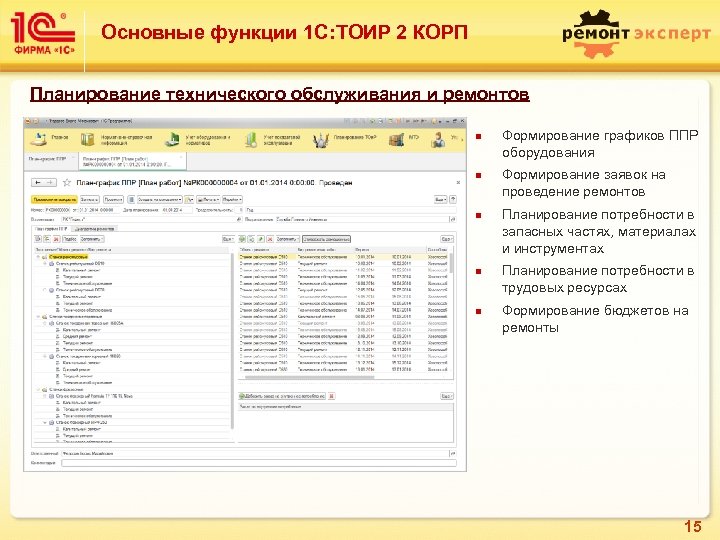This screenshot has width=720, height=540.
Task: Click schedule table vertical scrollbar
Action: (x=451, y=263)
